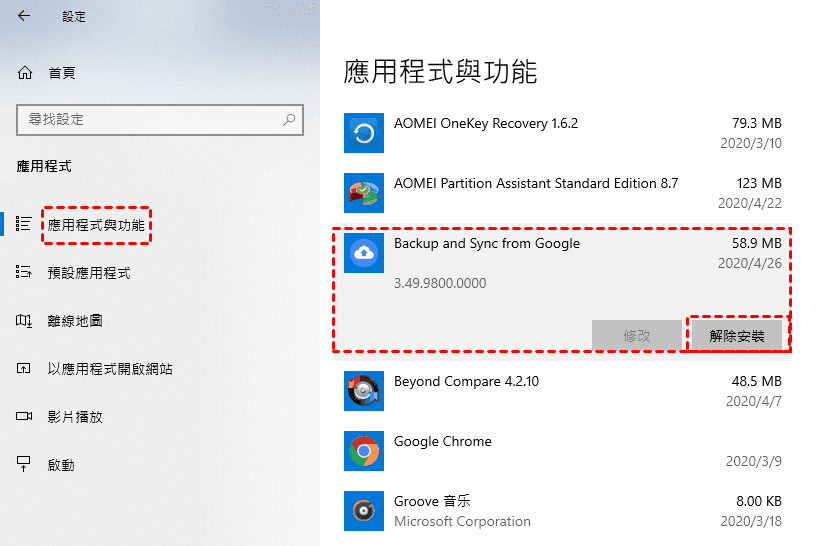The width and height of the screenshot is (828, 546).
Task: Click the AOMEI OneKey Recovery icon
Action: click(x=364, y=133)
